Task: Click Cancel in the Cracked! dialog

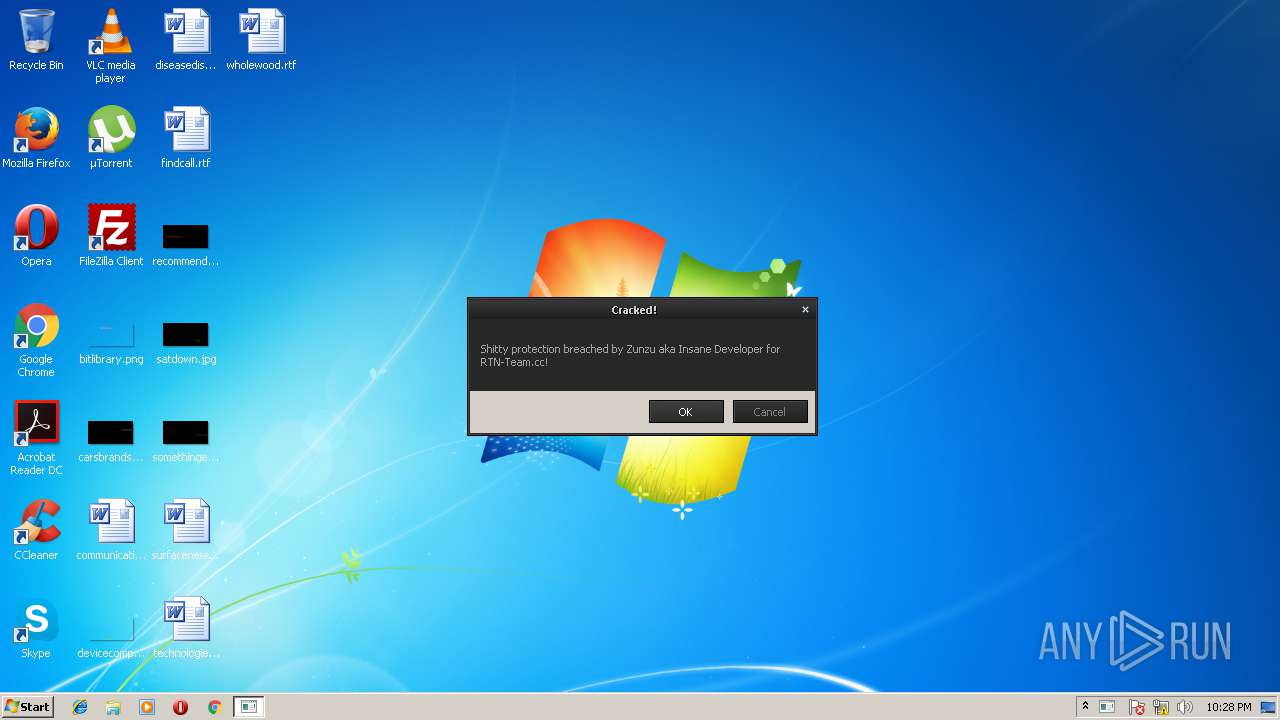Action: click(770, 412)
